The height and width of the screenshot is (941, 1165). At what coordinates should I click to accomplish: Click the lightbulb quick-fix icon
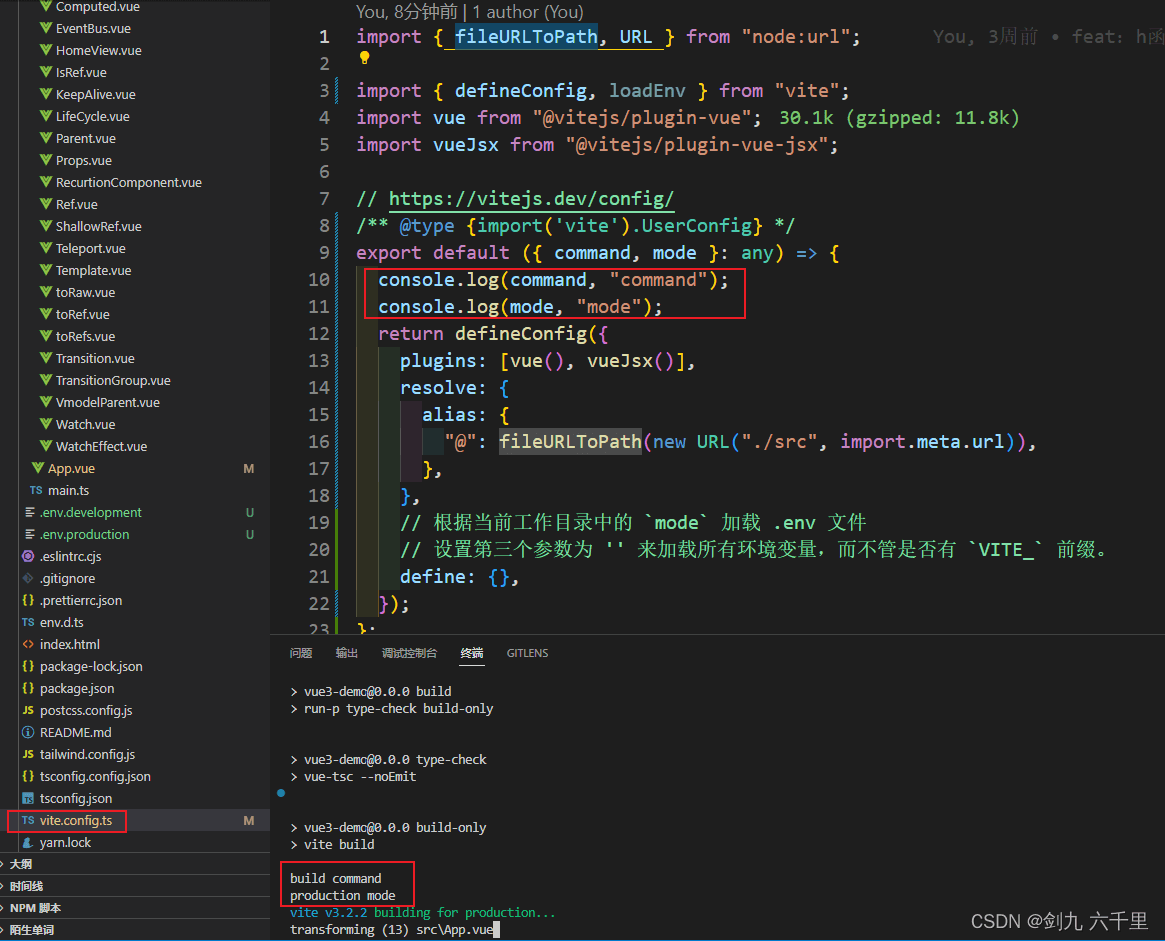click(364, 58)
